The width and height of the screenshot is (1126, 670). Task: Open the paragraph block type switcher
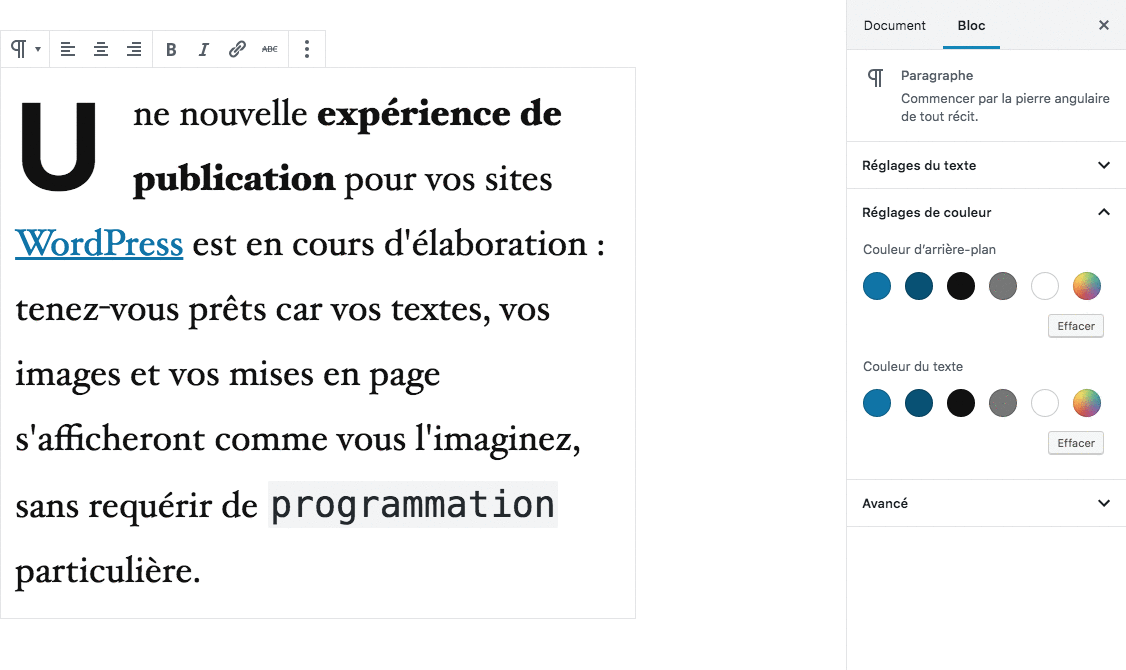click(25, 49)
